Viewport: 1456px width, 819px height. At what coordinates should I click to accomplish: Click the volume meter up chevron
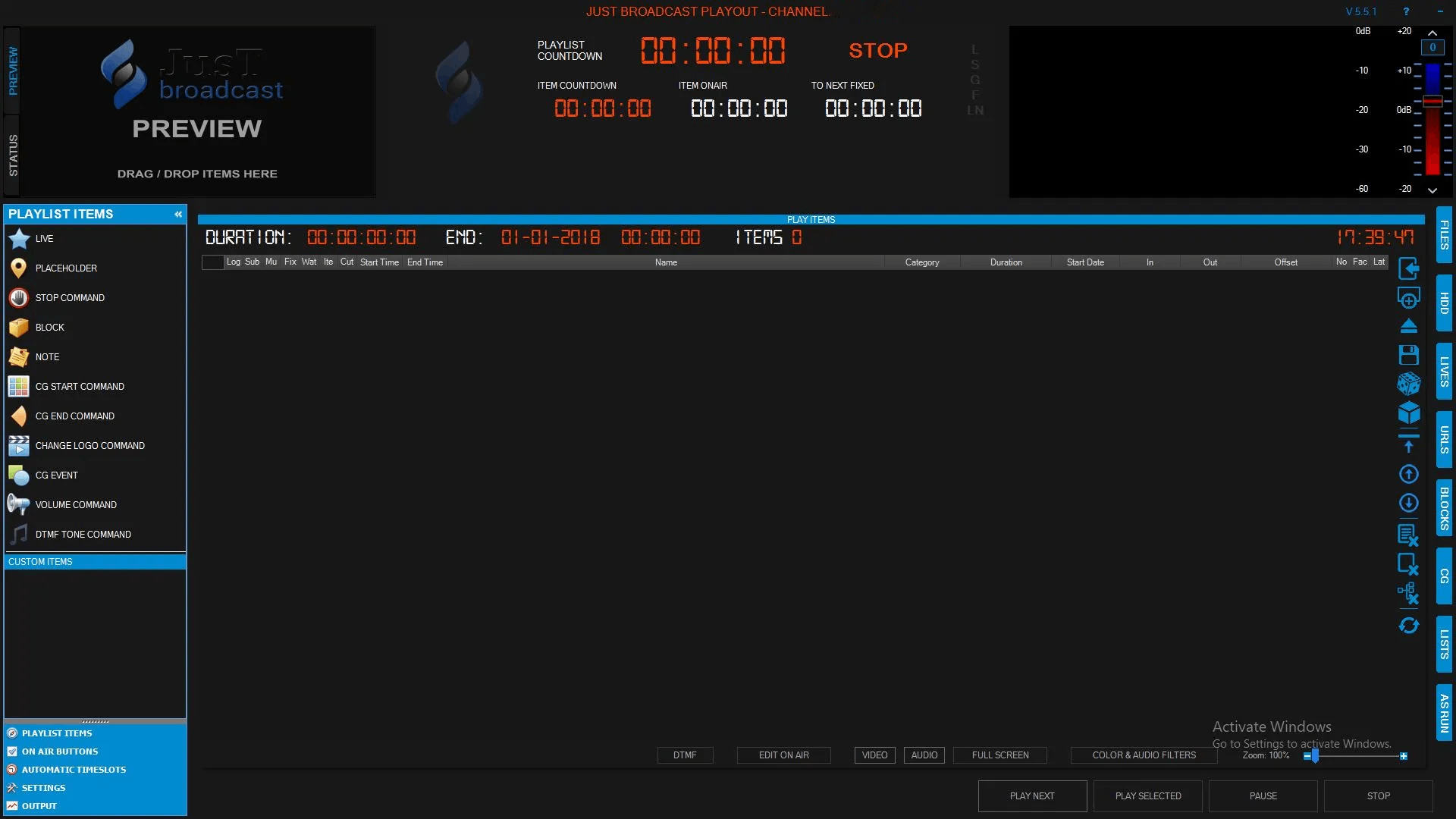(1432, 33)
